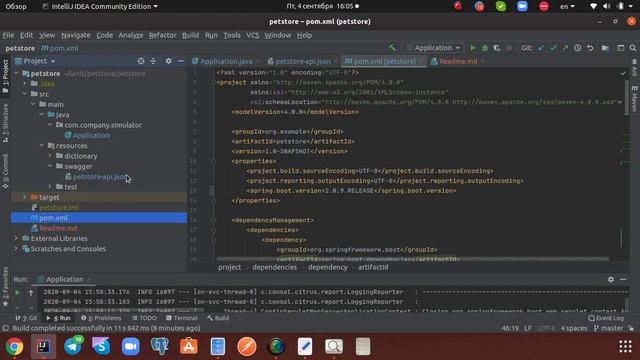The image size is (640, 360).
Task: Open Project Structure icon in toolbar
Action: coord(605,48)
